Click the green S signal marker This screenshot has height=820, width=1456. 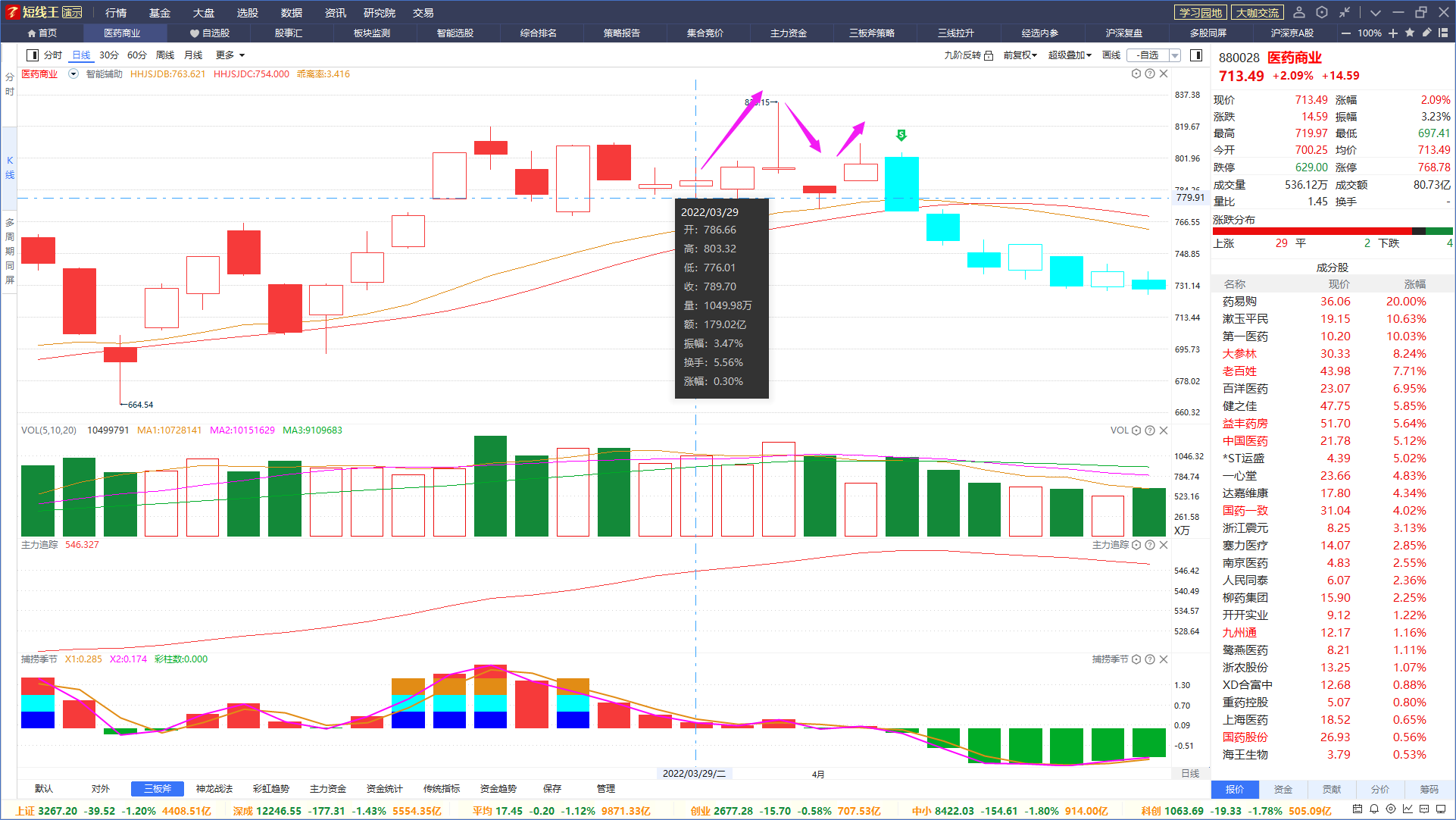coord(901,135)
